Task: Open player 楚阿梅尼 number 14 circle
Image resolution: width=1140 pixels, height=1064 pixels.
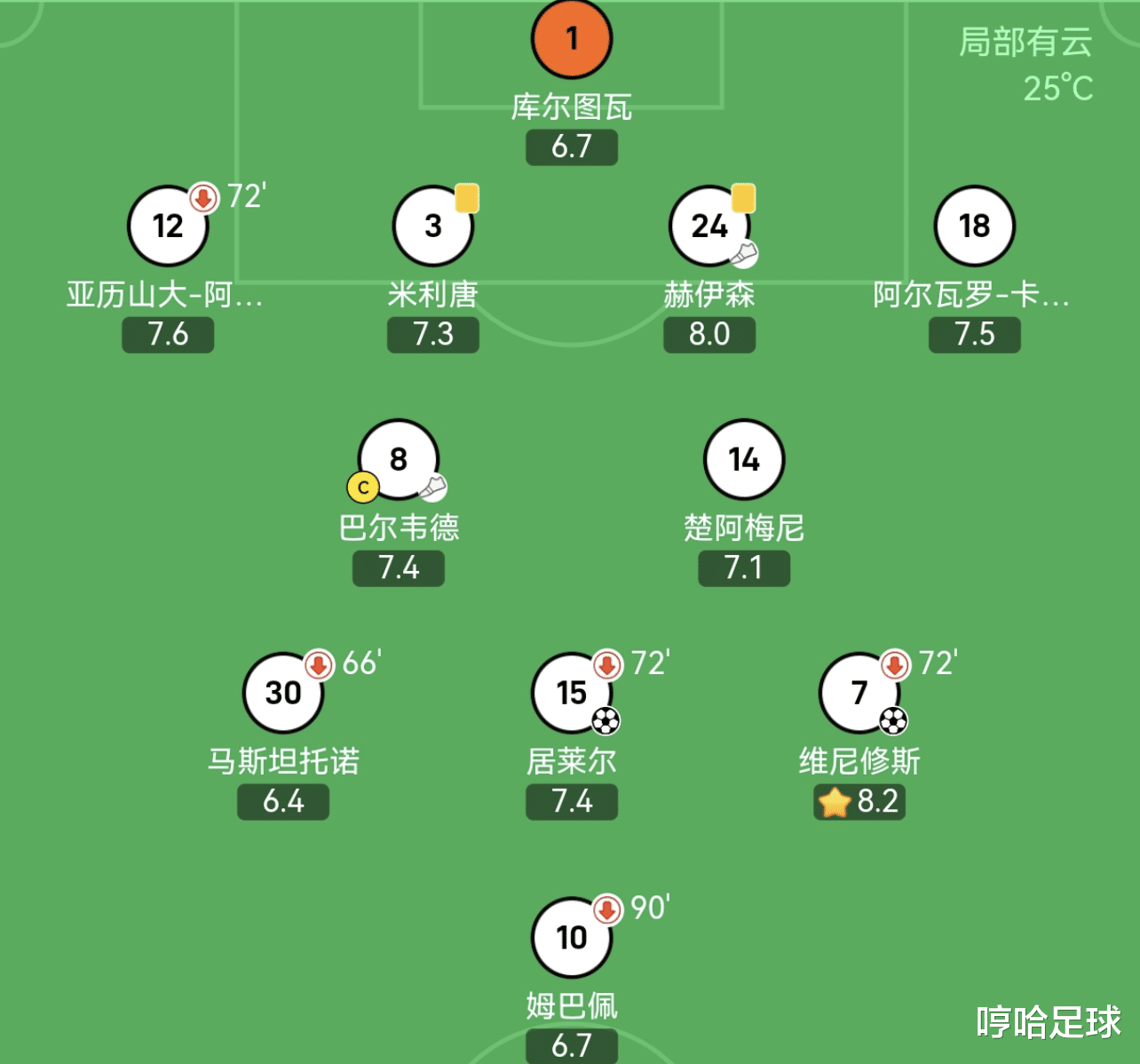Action: (744, 459)
